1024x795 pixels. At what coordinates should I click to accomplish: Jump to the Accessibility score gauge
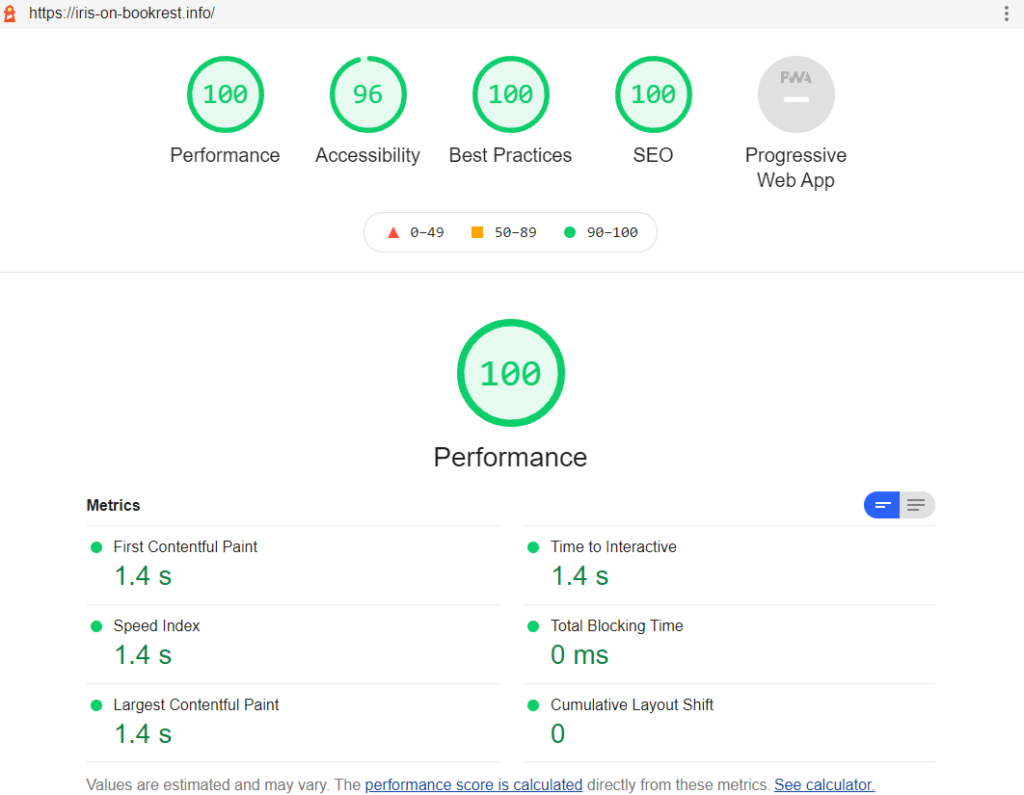coord(368,95)
